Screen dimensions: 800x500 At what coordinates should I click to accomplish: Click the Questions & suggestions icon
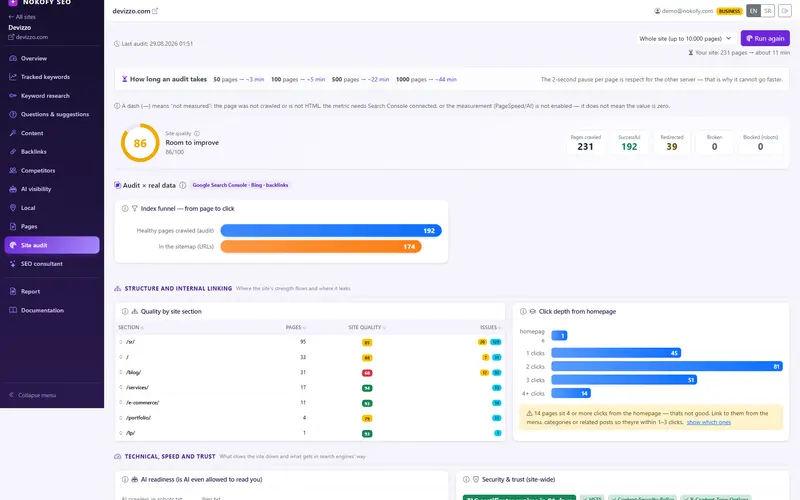pos(13,114)
